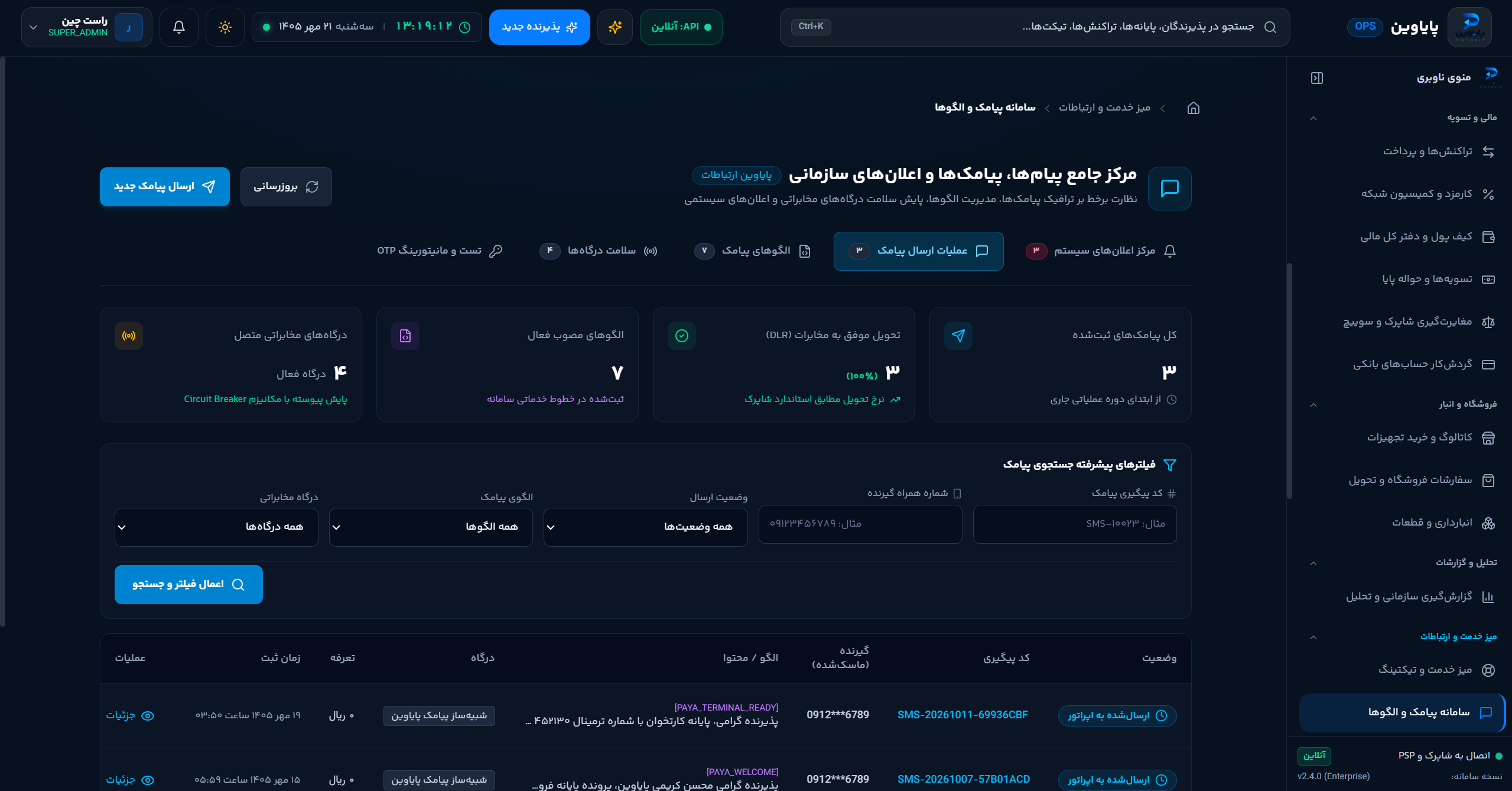Collapse the فروشگاه و انبار sidebar section
Viewport: 1512px width, 791px height.
pyautogui.click(x=1313, y=405)
